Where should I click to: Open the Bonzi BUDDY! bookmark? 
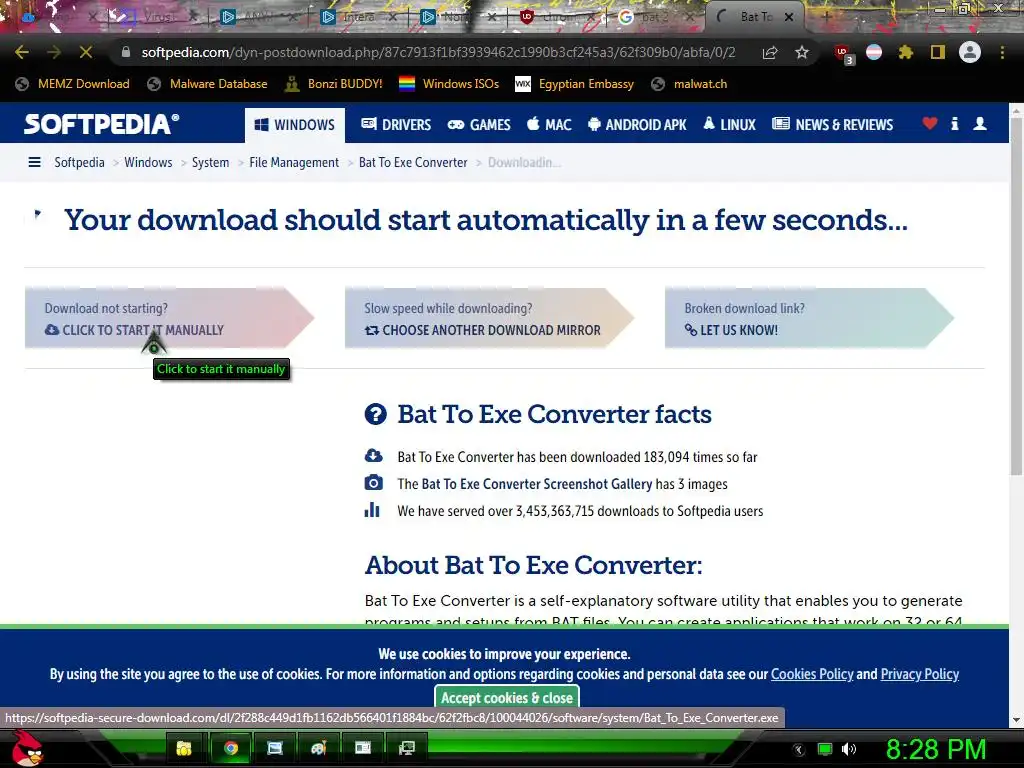click(334, 84)
